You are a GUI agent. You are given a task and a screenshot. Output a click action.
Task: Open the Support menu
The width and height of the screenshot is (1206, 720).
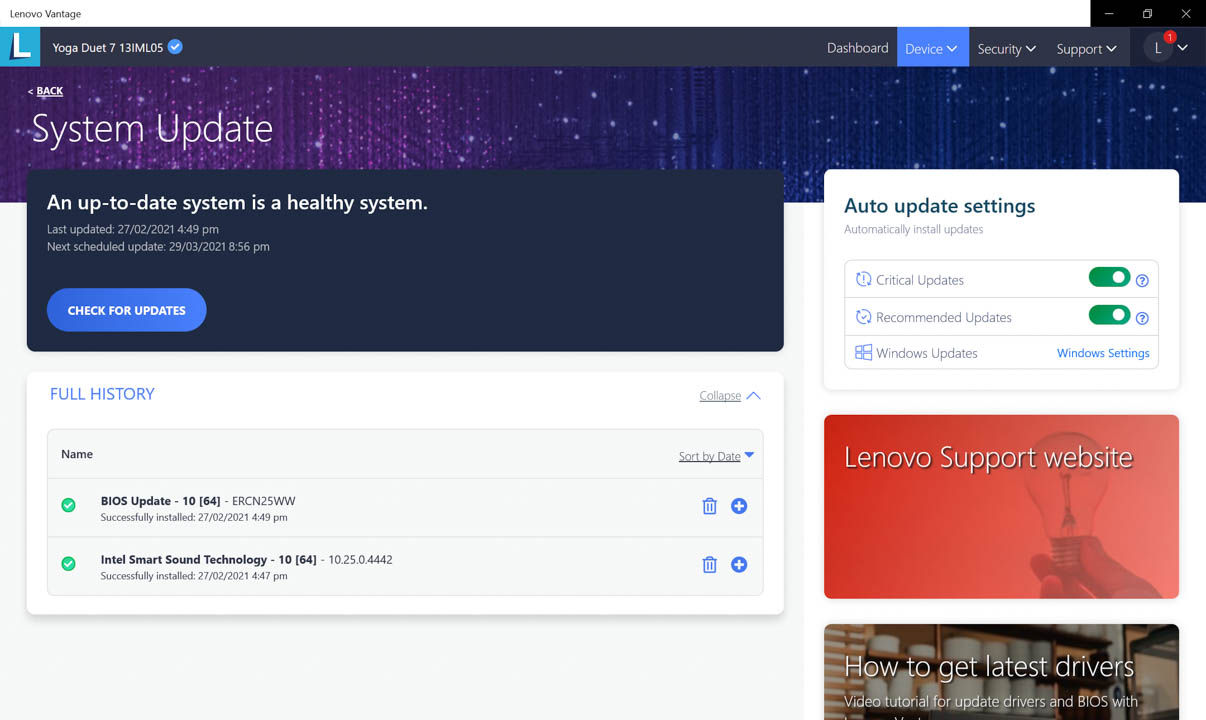tap(1086, 48)
